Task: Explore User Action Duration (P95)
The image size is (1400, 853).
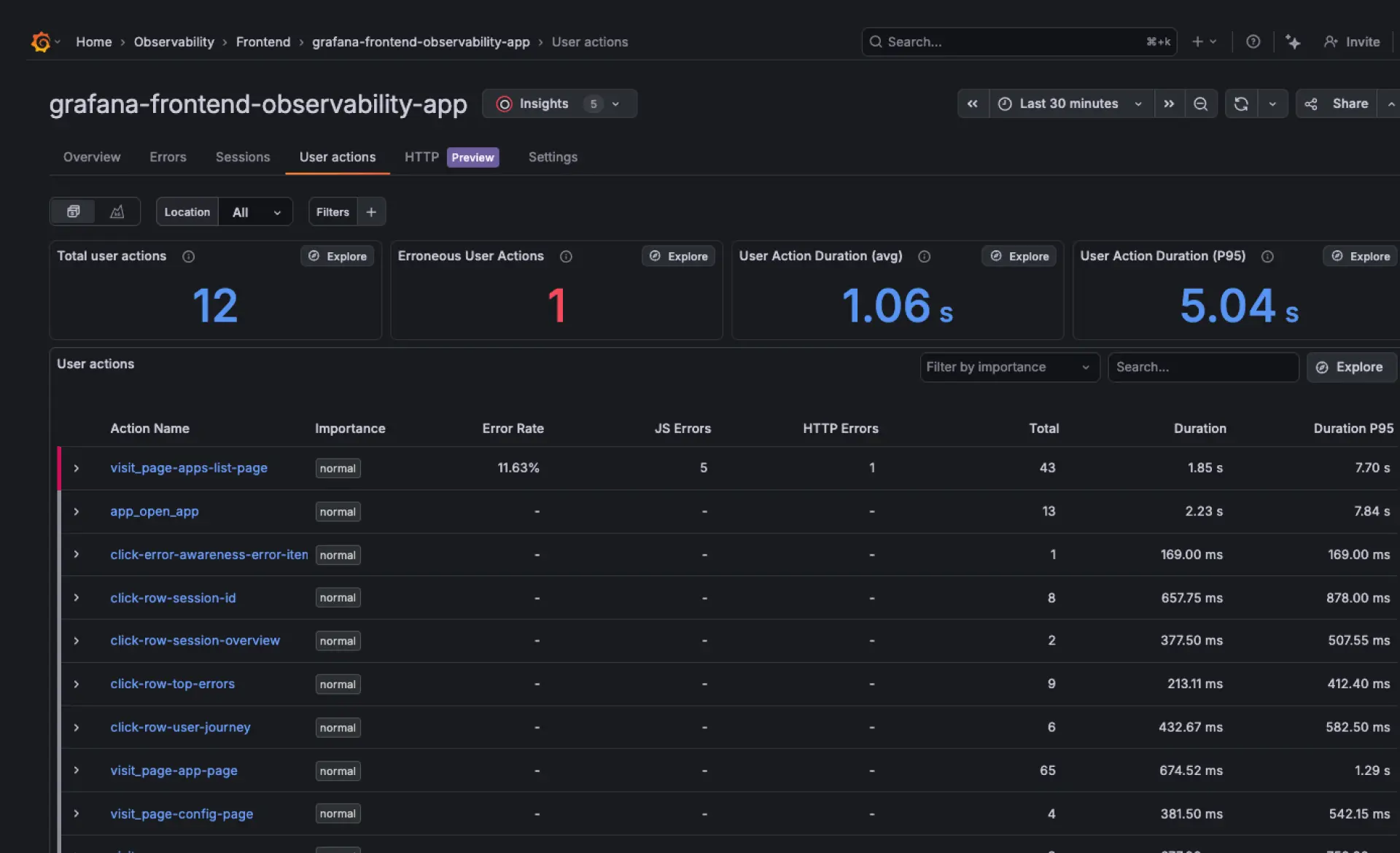Action: [1361, 256]
